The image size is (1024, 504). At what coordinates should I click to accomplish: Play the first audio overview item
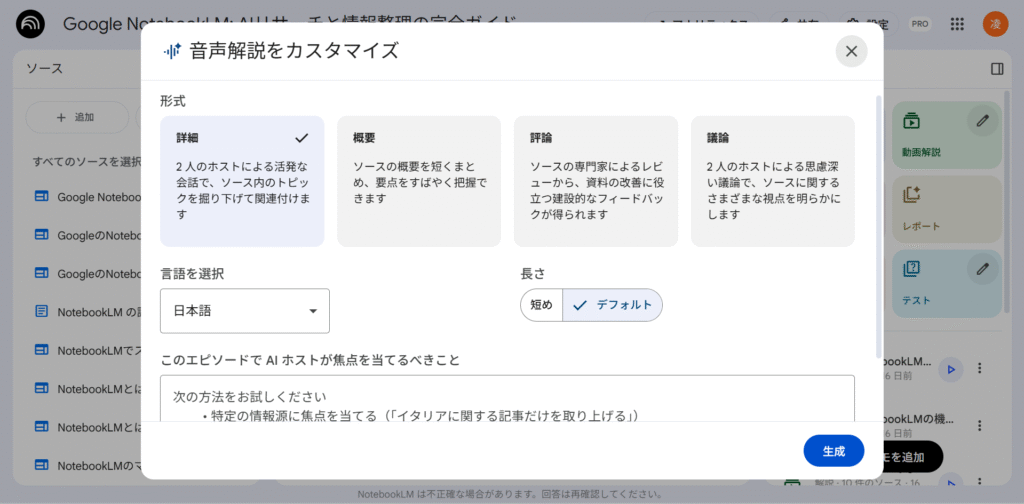click(x=951, y=369)
